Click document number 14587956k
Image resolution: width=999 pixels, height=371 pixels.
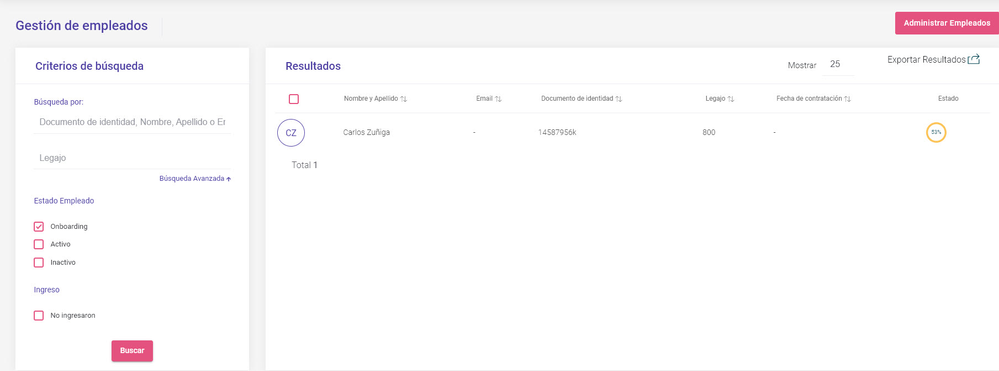[557, 133]
